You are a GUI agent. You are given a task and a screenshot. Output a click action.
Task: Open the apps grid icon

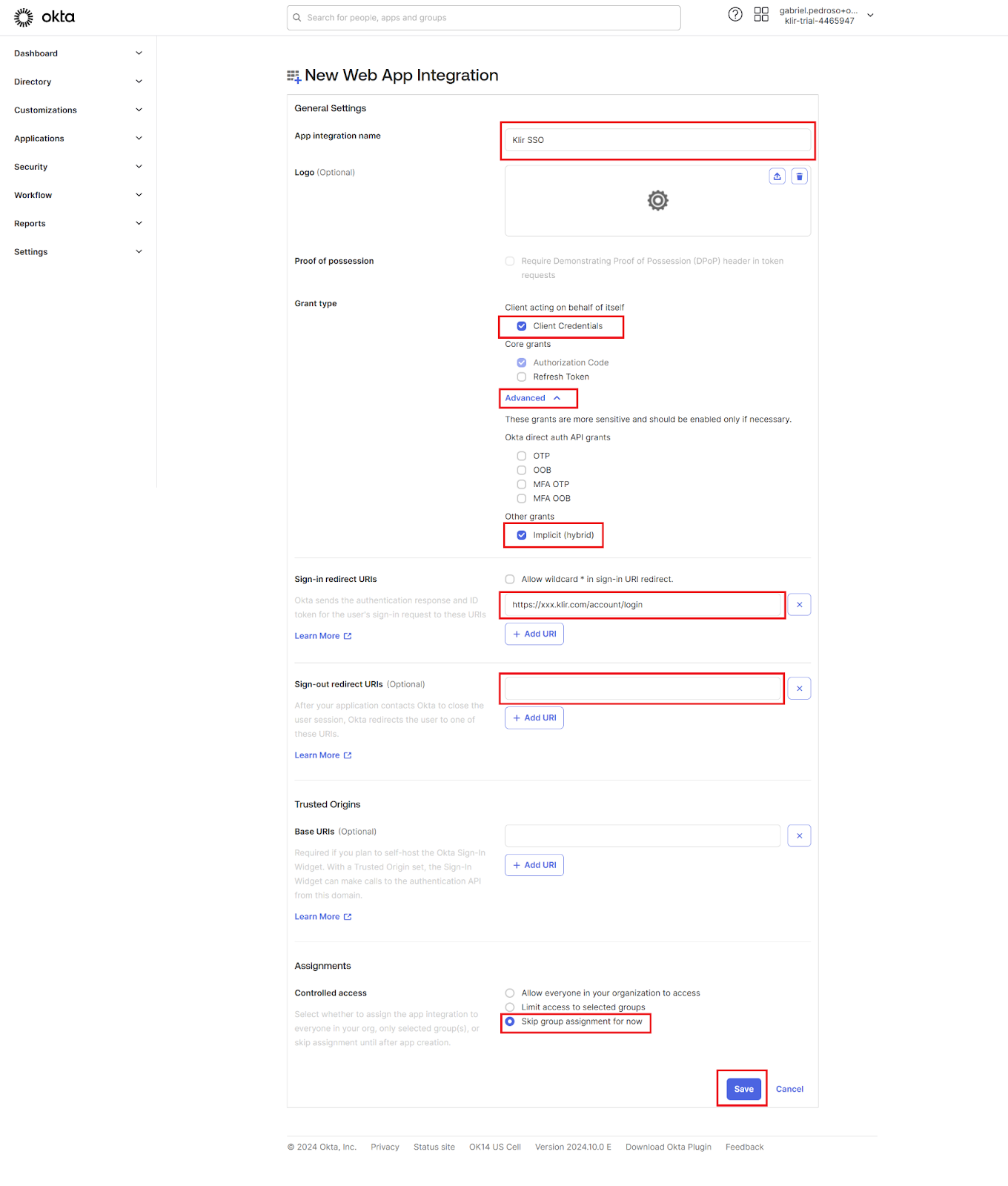pyautogui.click(x=761, y=15)
